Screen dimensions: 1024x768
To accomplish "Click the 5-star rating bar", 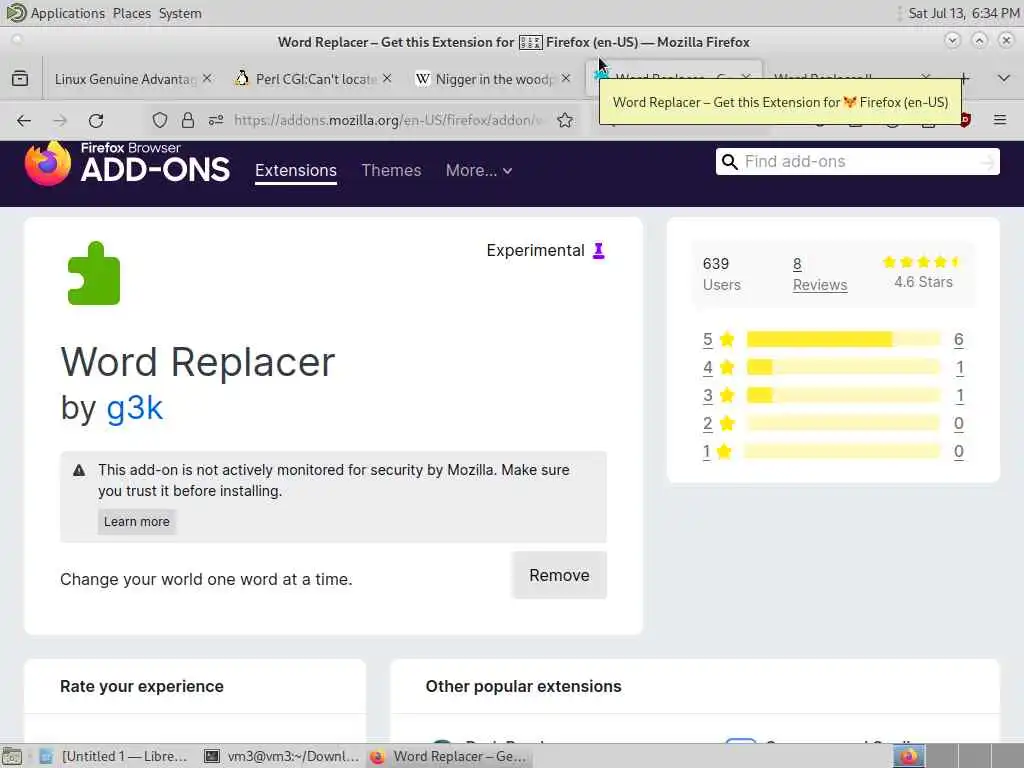I will click(843, 339).
